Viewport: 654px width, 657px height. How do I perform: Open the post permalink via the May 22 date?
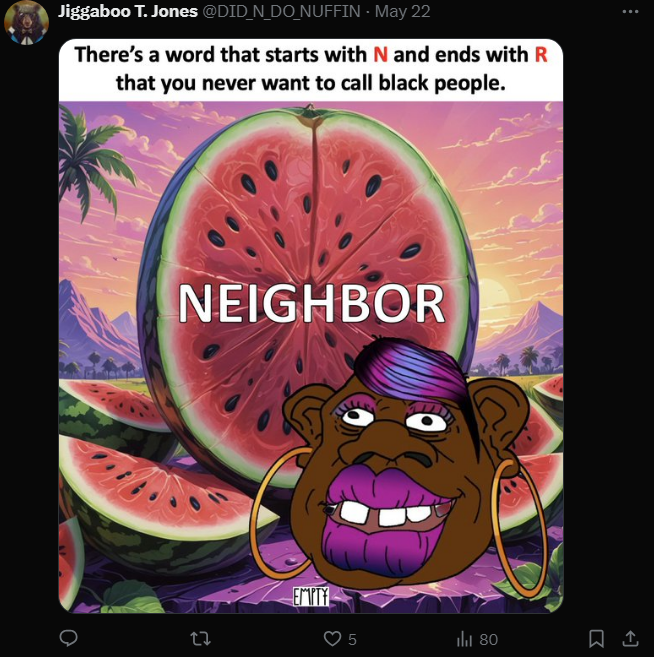pyautogui.click(x=403, y=11)
